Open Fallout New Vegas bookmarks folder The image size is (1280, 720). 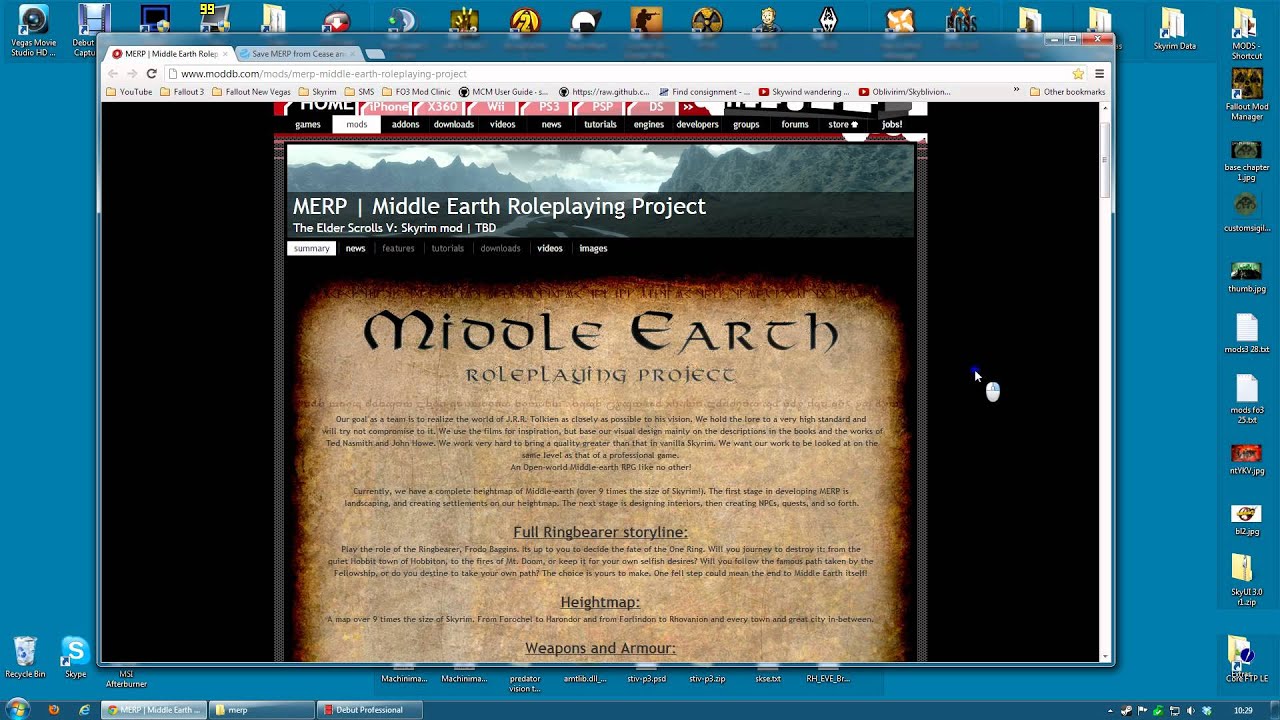[x=251, y=91]
